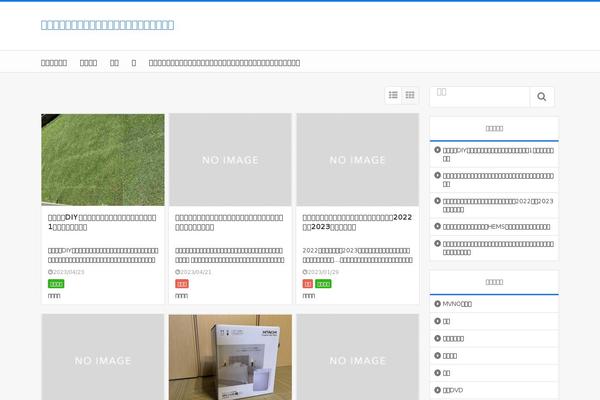Click the magnifying glass search button
Screen dimensions: 600x400
coord(541,96)
